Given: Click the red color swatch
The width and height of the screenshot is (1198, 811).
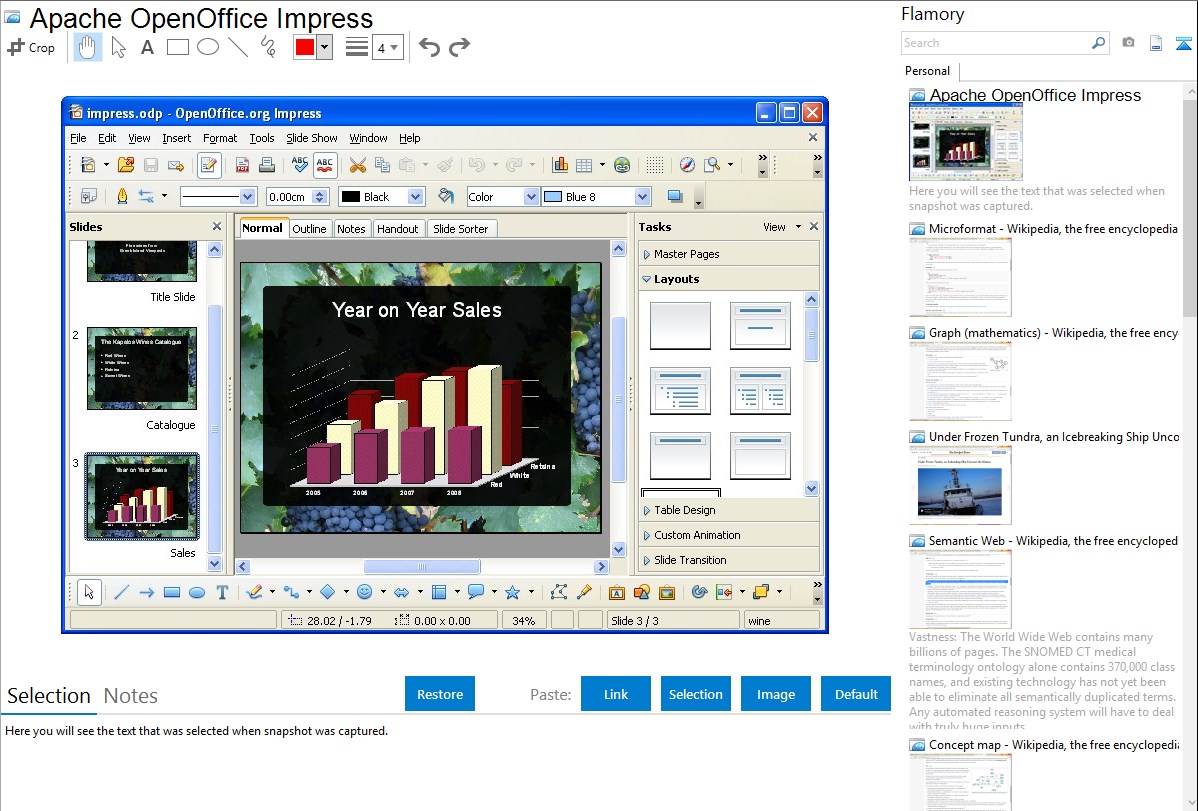Looking at the screenshot, I should pos(305,47).
